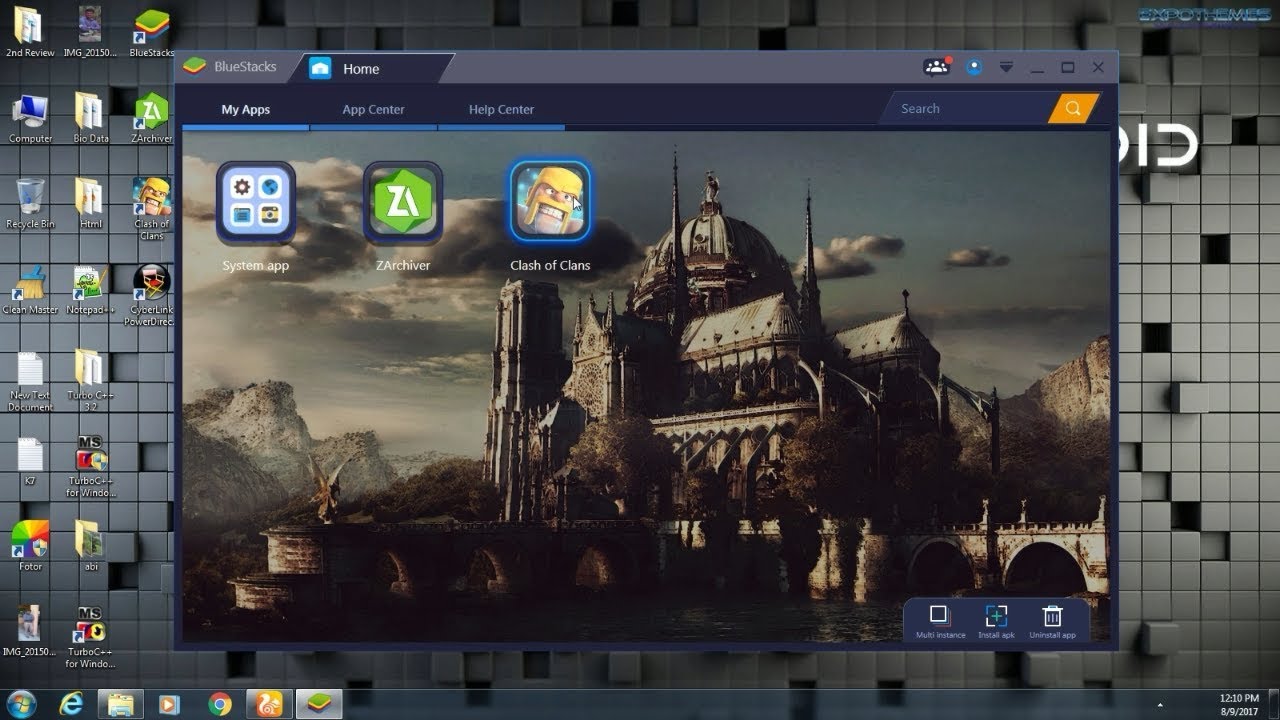Click the Install apk button
Image resolution: width=1280 pixels, height=720 pixels.
(996, 621)
